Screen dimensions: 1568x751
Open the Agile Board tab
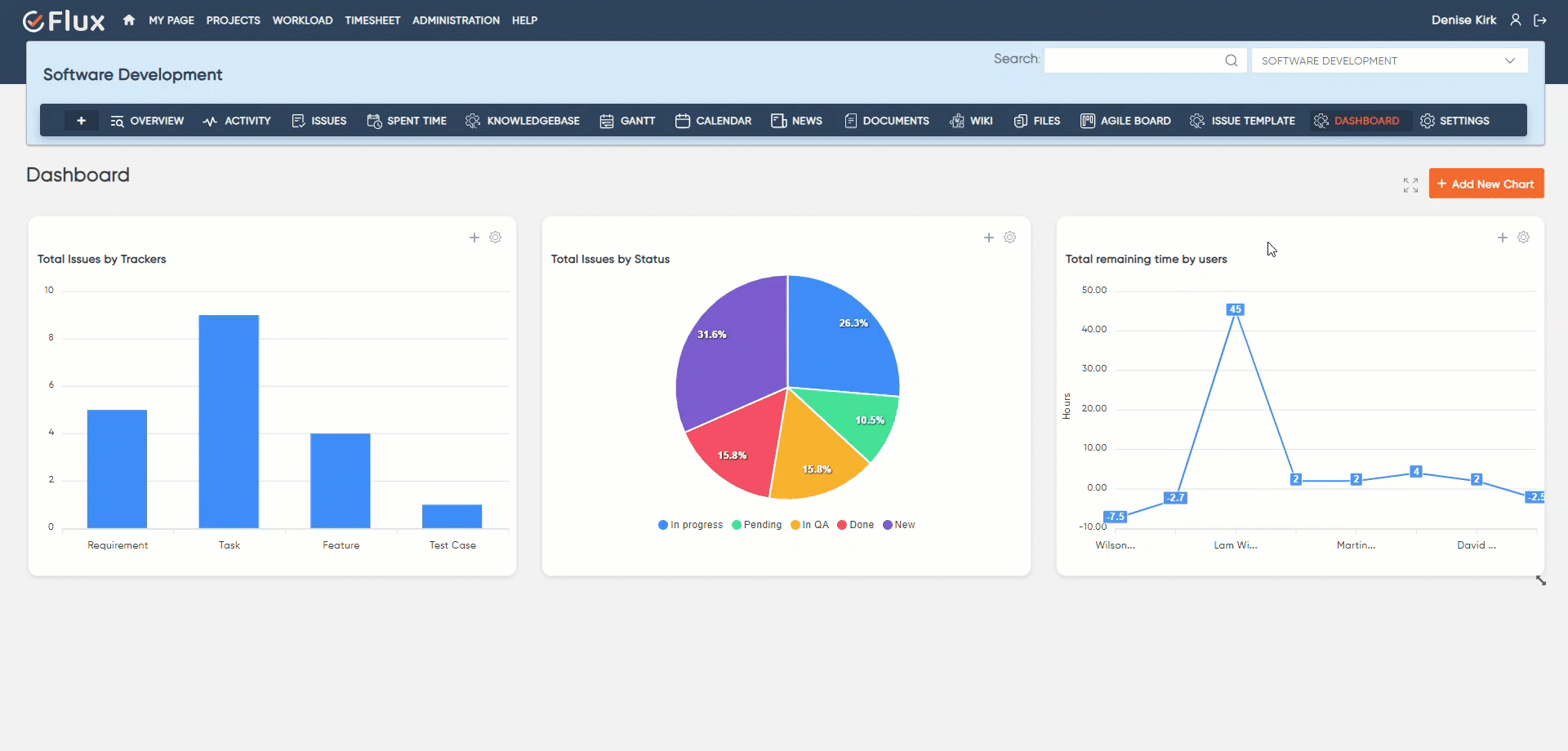coord(1125,121)
